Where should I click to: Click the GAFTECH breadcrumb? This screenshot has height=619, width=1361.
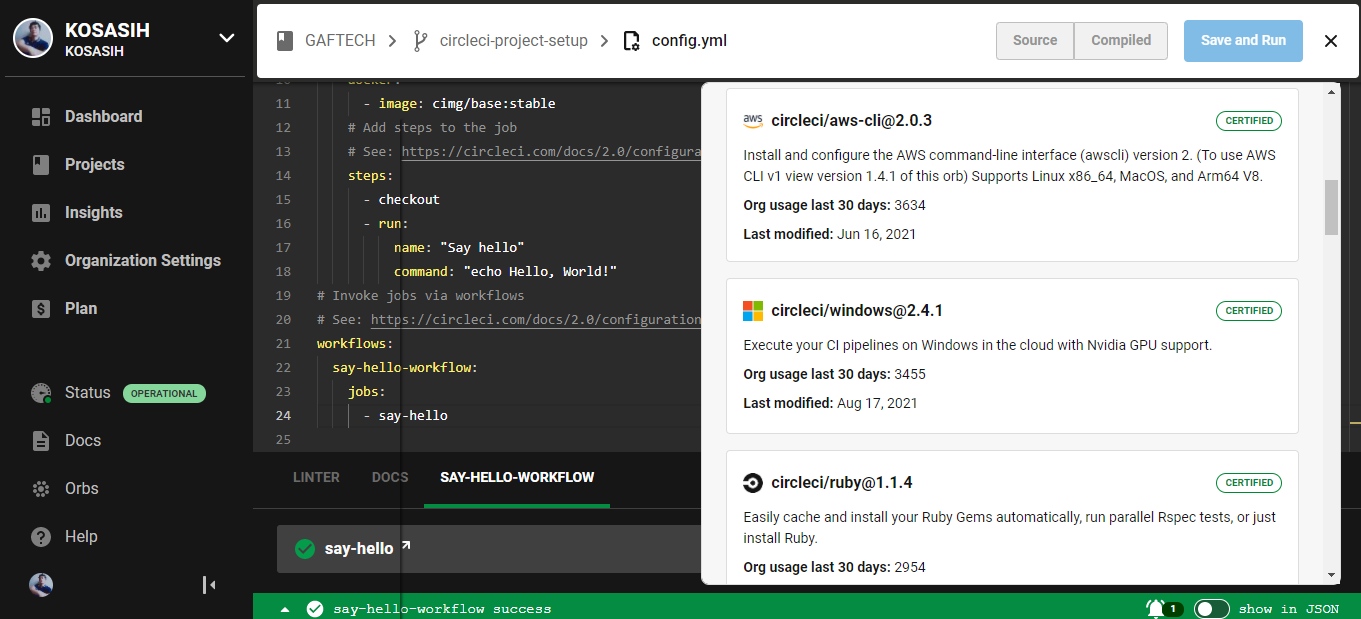coord(340,41)
